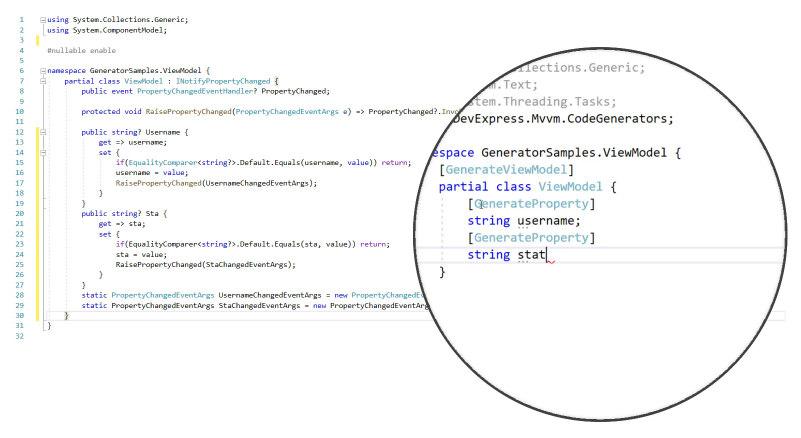Collapse the using directives block at line 1

(x=43, y=20)
